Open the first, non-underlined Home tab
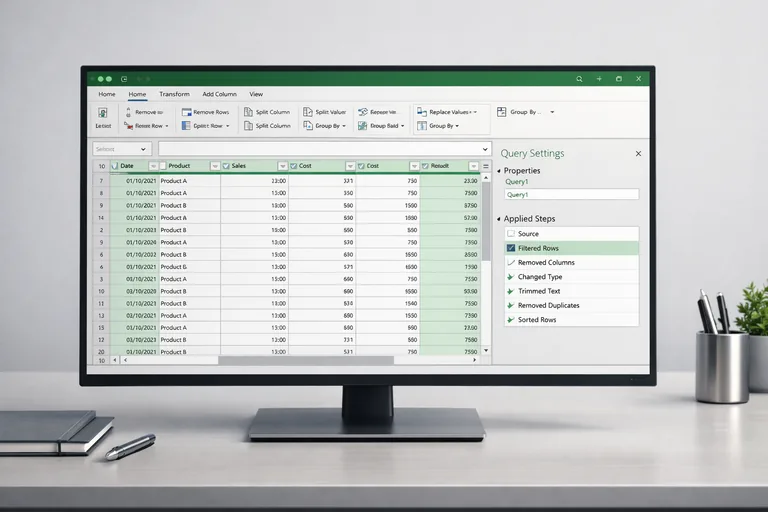This screenshot has height=512, width=768. point(107,94)
